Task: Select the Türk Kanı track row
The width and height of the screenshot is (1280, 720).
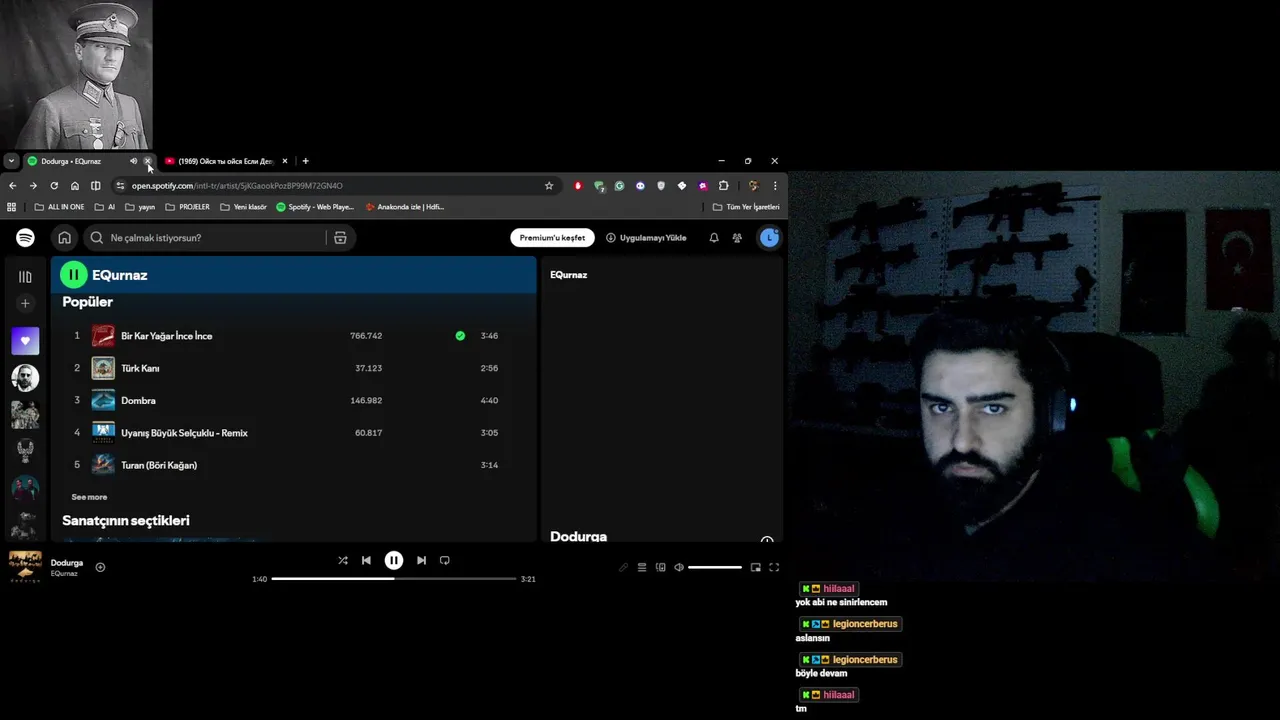Action: [293, 368]
